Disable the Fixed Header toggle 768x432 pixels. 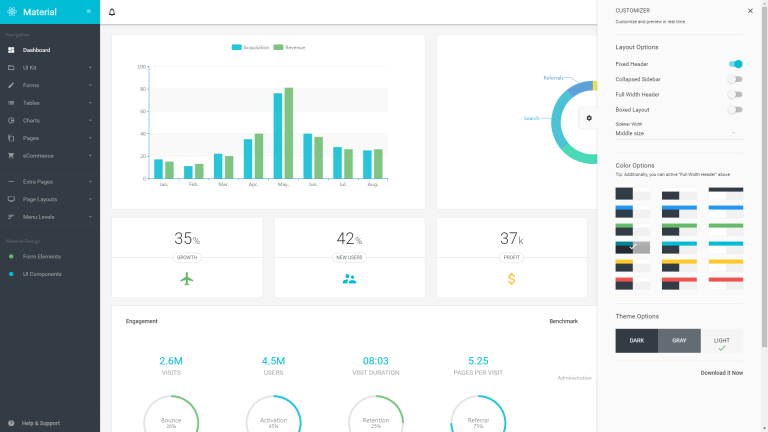click(x=735, y=64)
